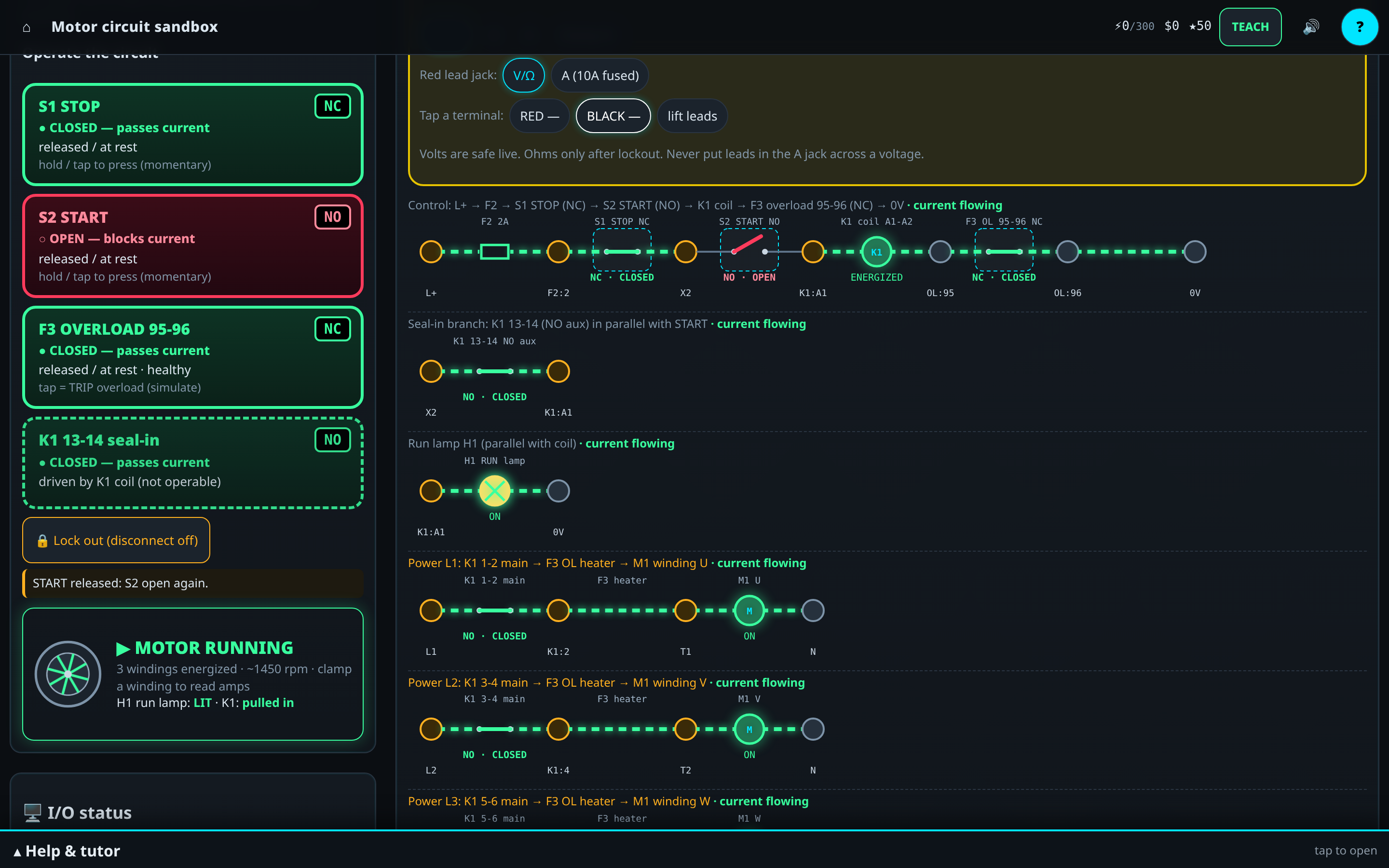
Task: Tap the X2 terminal in seal-in branch
Action: click(431, 371)
